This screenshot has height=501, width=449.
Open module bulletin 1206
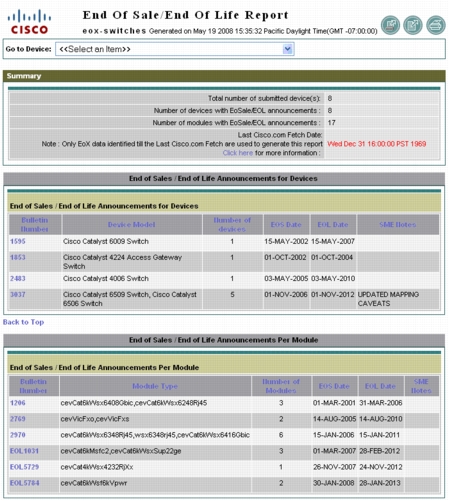[x=18, y=403]
